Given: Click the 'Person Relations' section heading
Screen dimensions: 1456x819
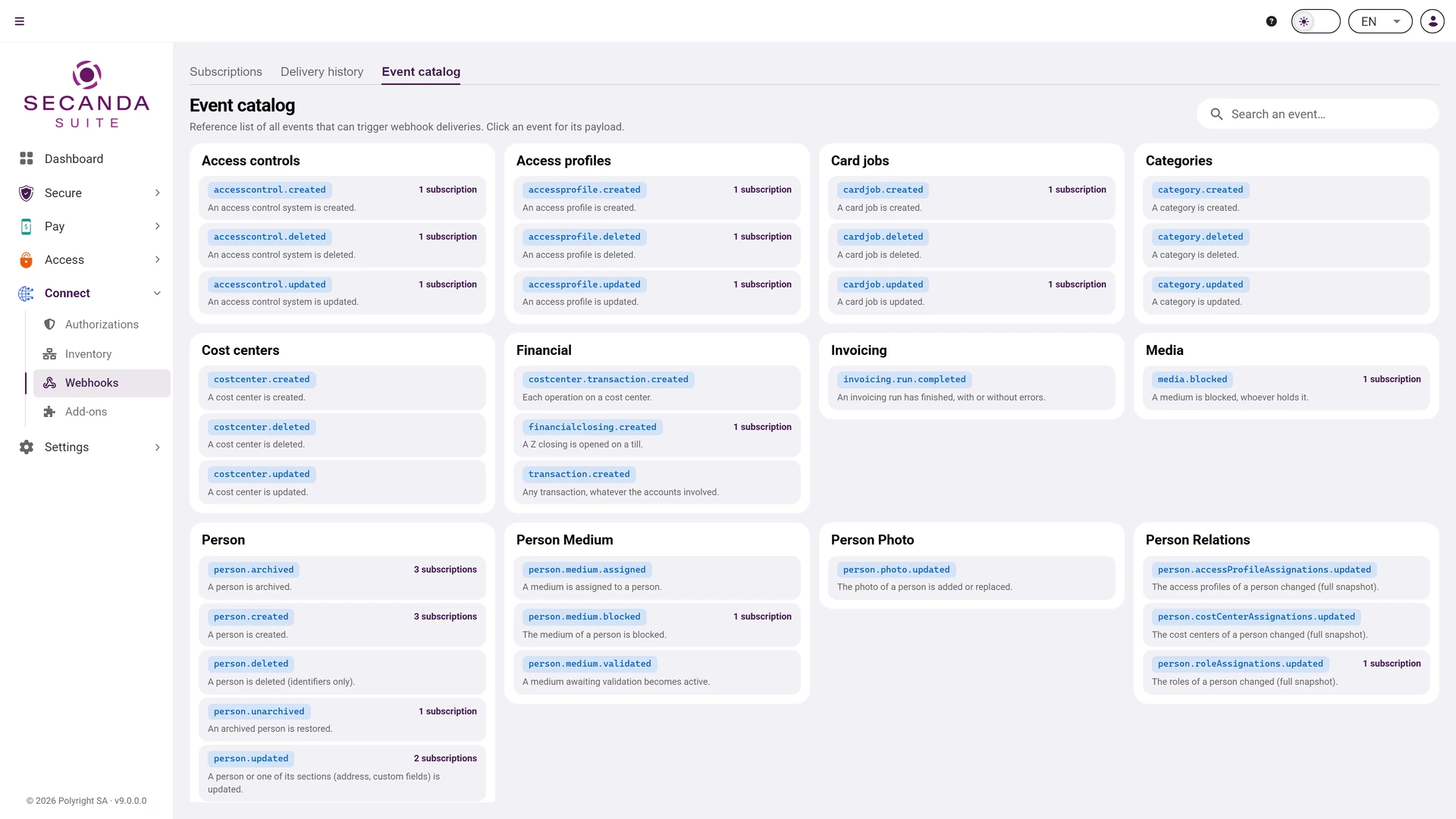Looking at the screenshot, I should (1197, 540).
